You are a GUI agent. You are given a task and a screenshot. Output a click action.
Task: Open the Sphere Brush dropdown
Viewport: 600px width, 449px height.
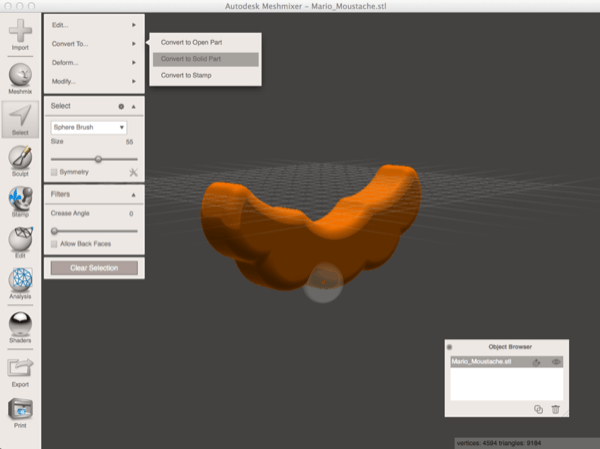(89, 127)
